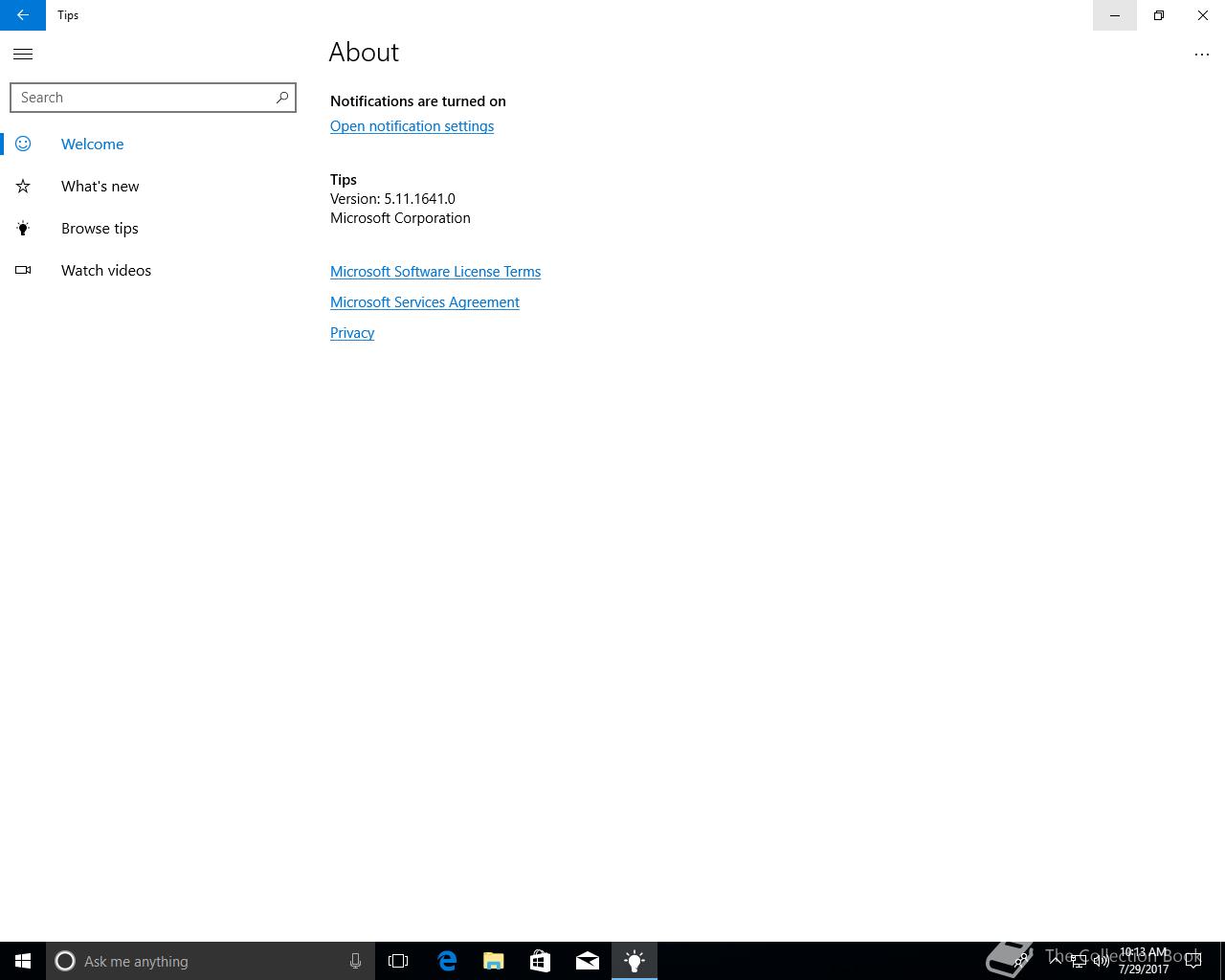Viewport: 1225px width, 980px height.
Task: Open Mail app from taskbar
Action: [x=588, y=961]
